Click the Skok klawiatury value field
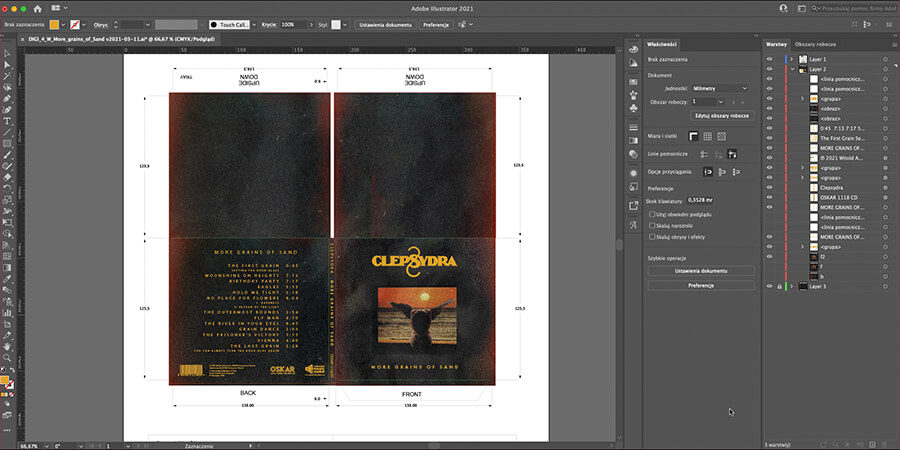900x450 pixels. pos(700,200)
